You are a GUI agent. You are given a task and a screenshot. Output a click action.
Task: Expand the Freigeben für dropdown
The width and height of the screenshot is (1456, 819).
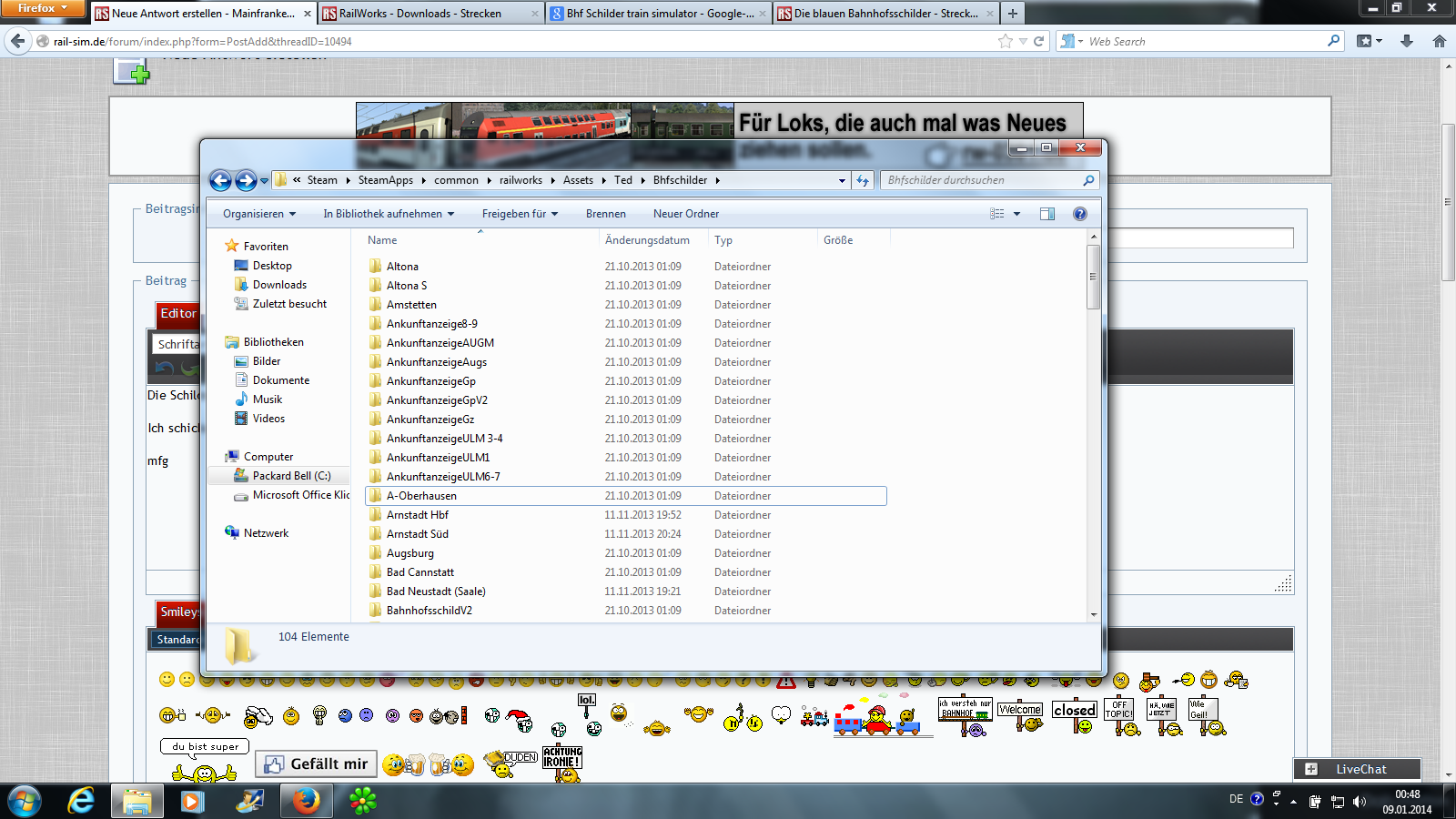coord(520,214)
